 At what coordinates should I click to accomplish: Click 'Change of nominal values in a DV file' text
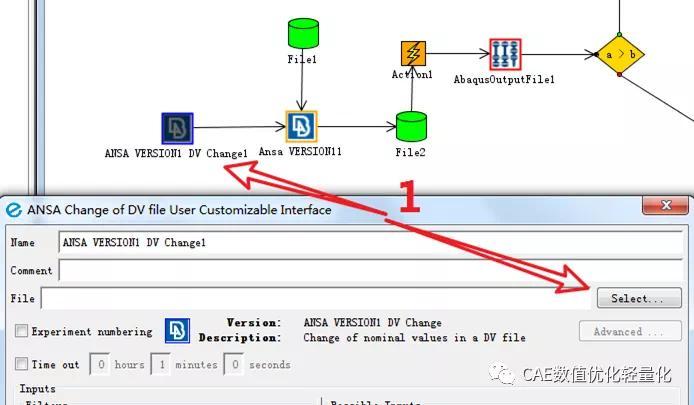pyautogui.click(x=414, y=338)
